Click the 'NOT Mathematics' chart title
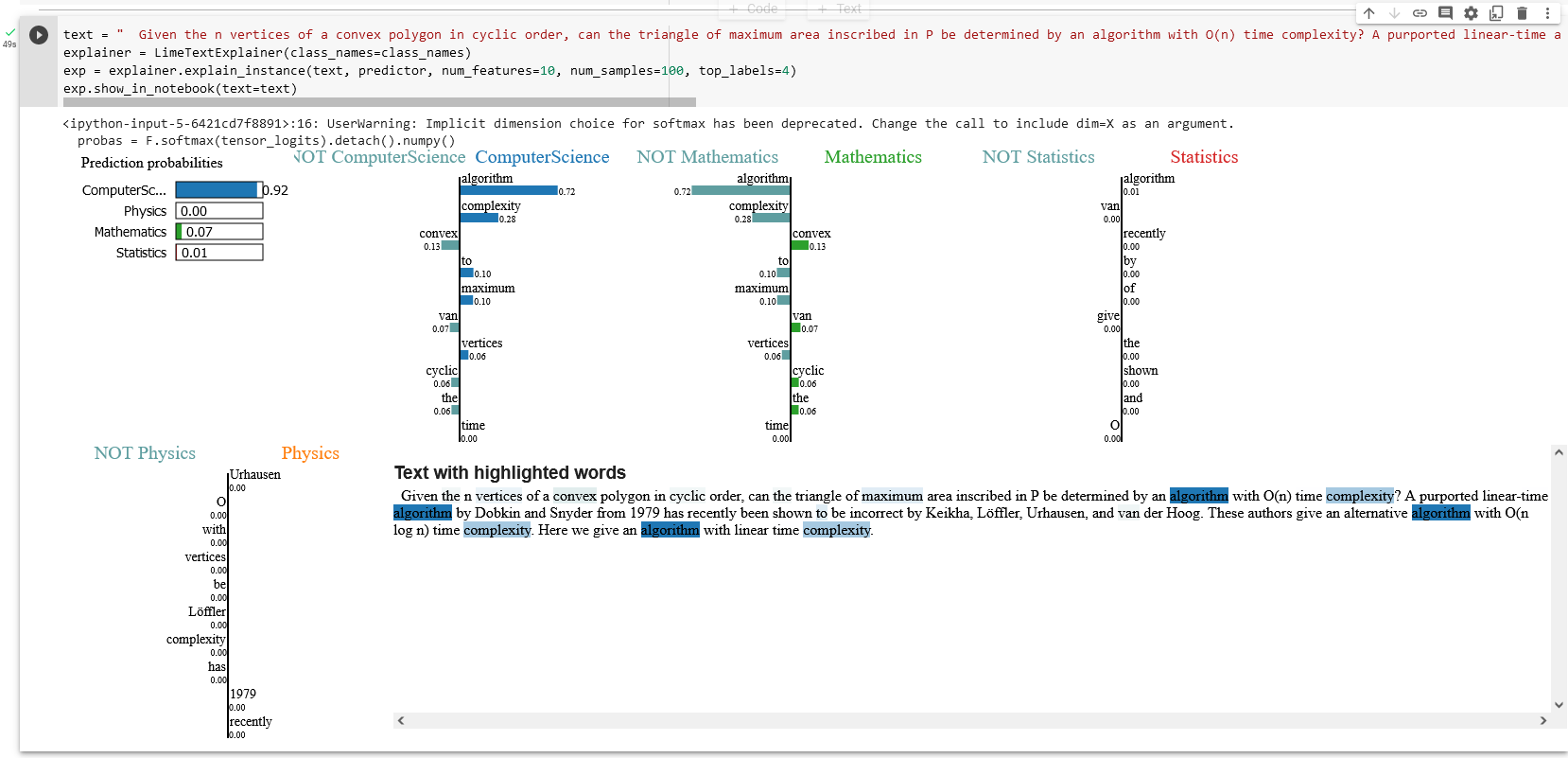1568x758 pixels. click(707, 157)
